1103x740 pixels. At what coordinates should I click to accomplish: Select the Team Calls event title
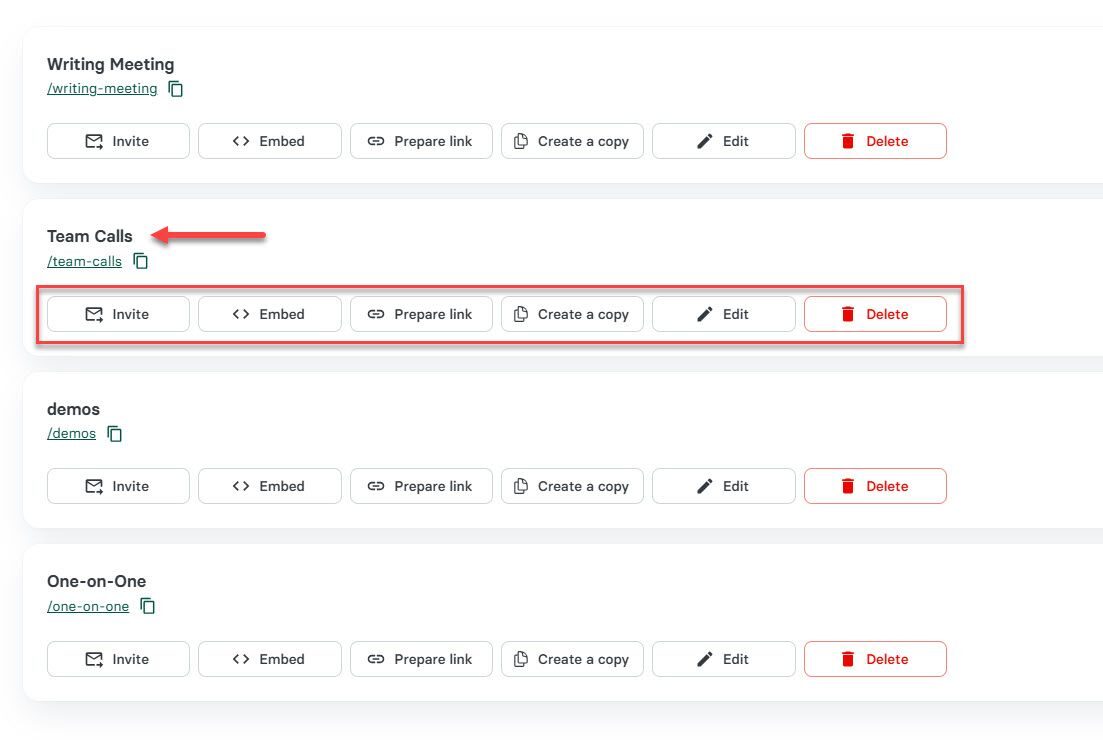[x=89, y=236]
